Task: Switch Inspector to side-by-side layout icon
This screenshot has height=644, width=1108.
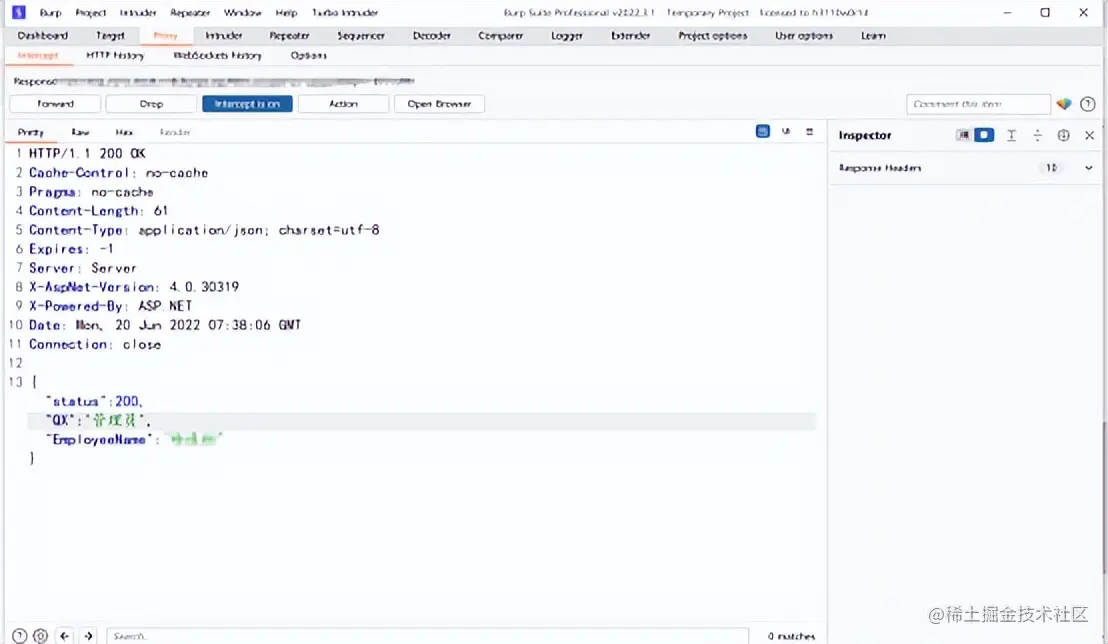Action: pyautogui.click(x=962, y=135)
